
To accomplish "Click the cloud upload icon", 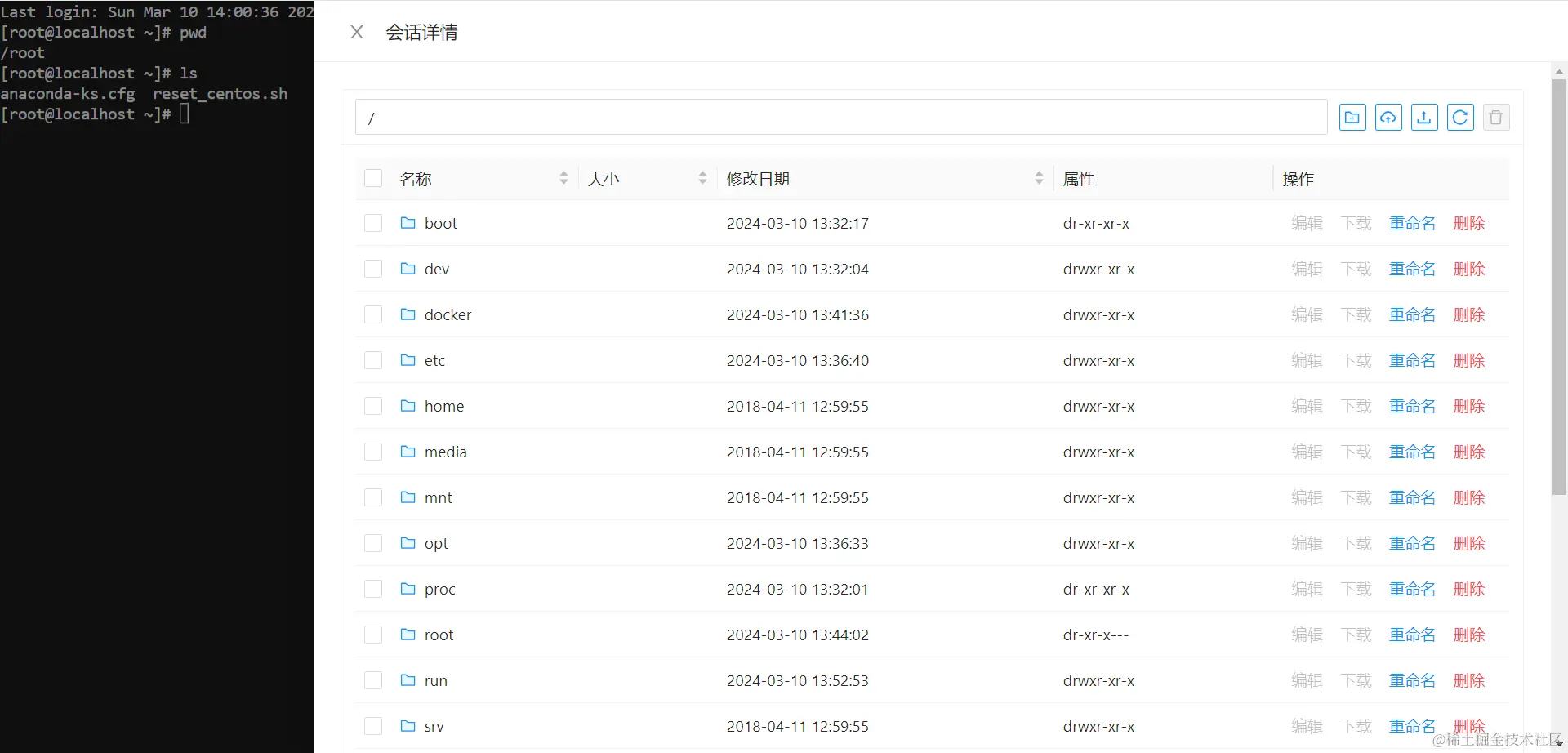I will [1388, 118].
